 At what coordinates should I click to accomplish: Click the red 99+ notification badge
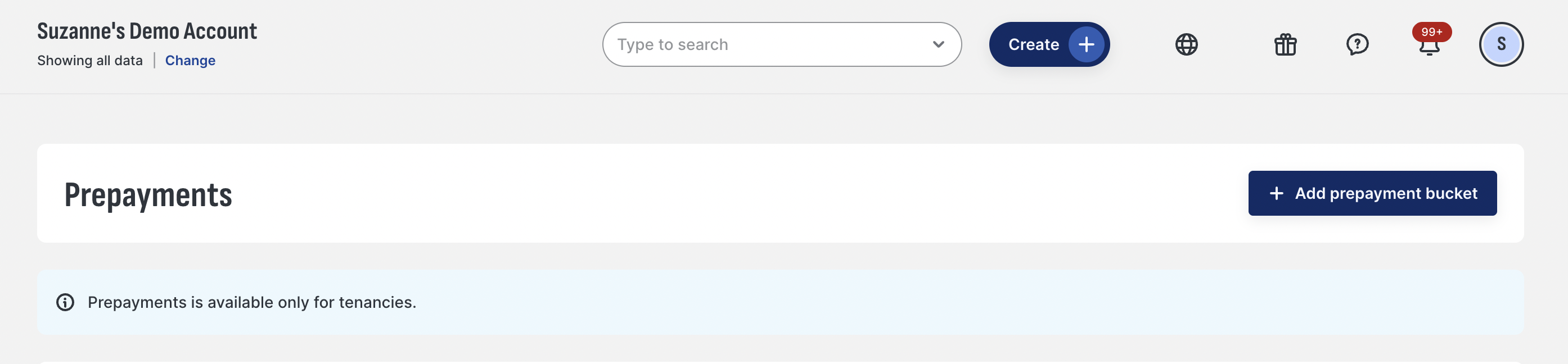coord(1432,31)
